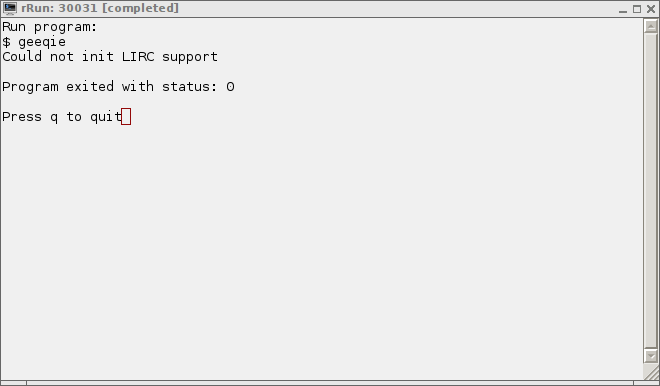Maximize the rRun window

coord(637,9)
